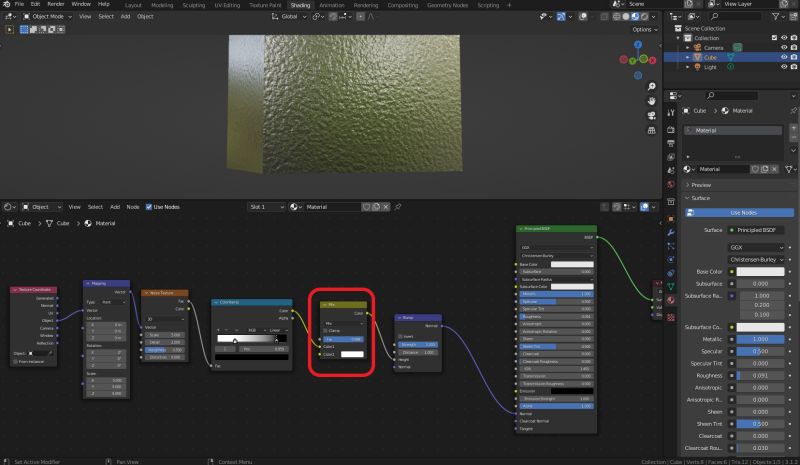This screenshot has height=465, width=800.
Task: Switch to the UV Editing workspace tab
Action: click(x=227, y=5)
